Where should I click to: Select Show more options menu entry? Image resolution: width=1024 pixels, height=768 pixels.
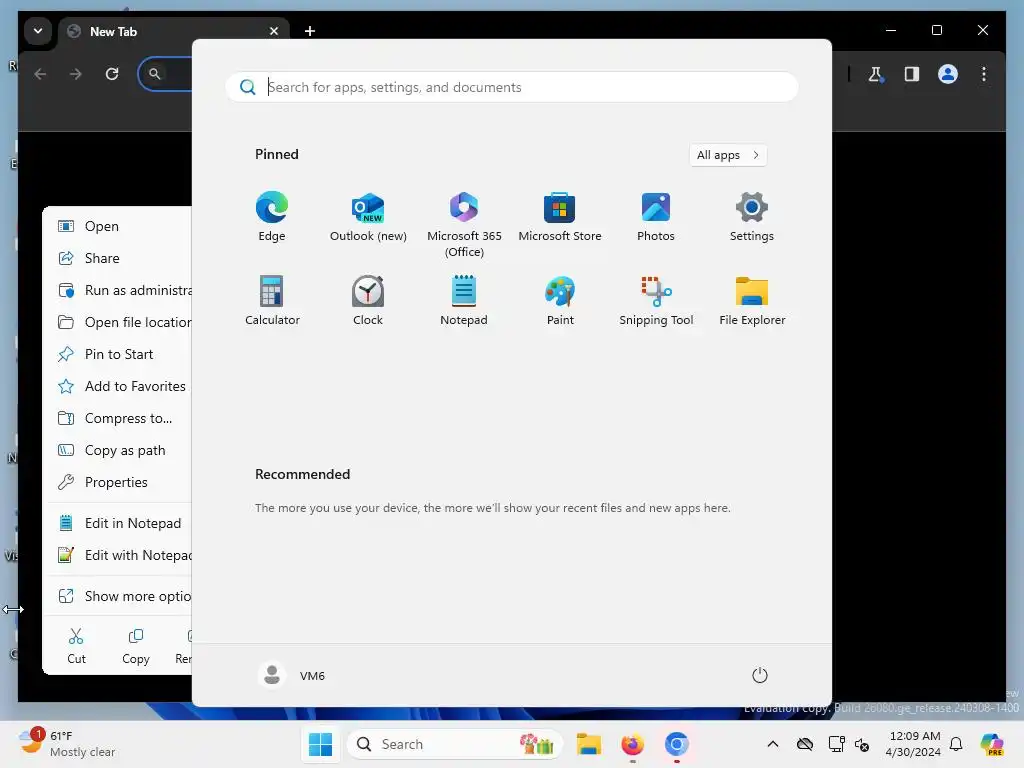(118, 596)
